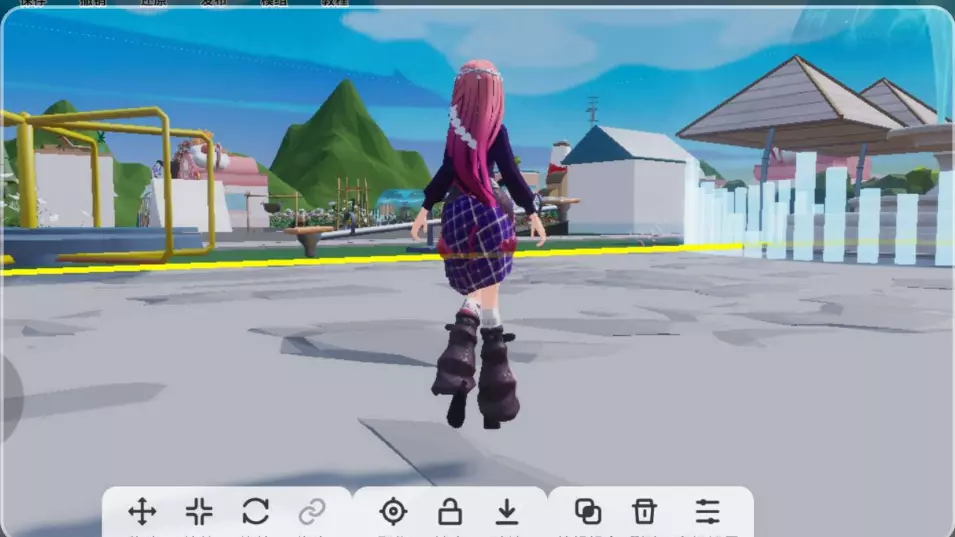Viewport: 955px width, 537px height.
Task: Select the white house with blue roof
Action: [x=628, y=185]
